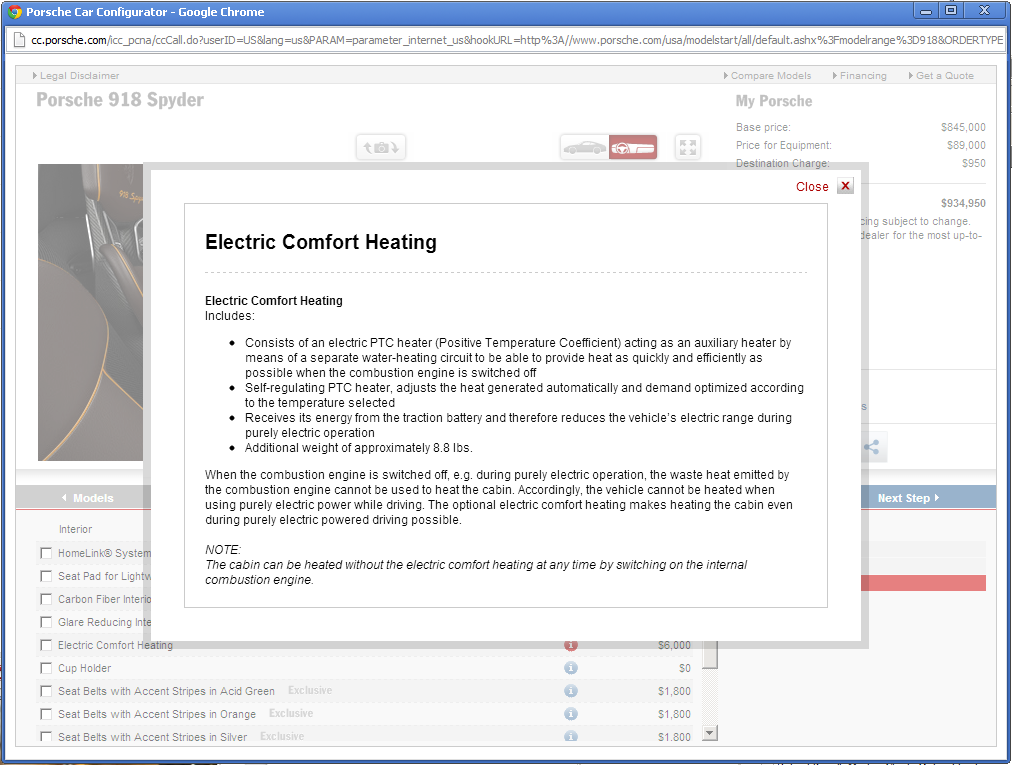Switch to exterior car view
Image resolution: width=1012 pixels, height=765 pixels.
[585, 147]
